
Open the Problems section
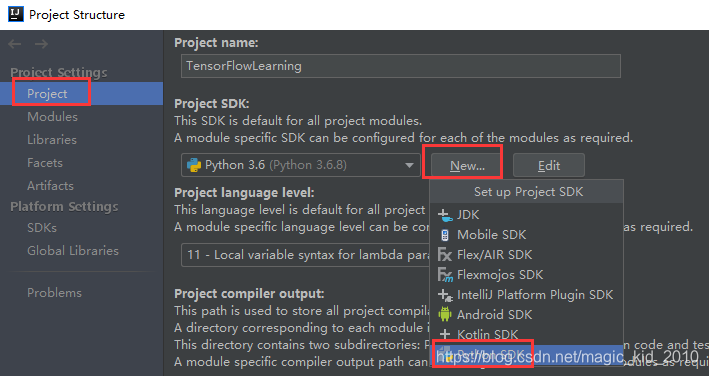pyautogui.click(x=54, y=293)
